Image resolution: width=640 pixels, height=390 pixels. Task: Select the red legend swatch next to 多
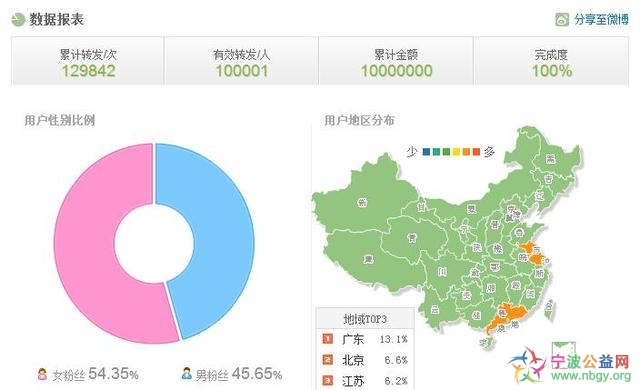point(476,152)
